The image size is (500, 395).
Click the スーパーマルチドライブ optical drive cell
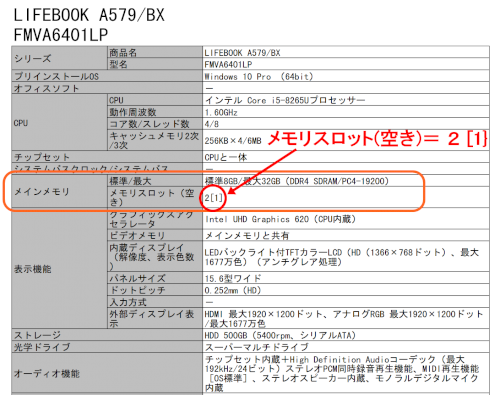point(346,347)
